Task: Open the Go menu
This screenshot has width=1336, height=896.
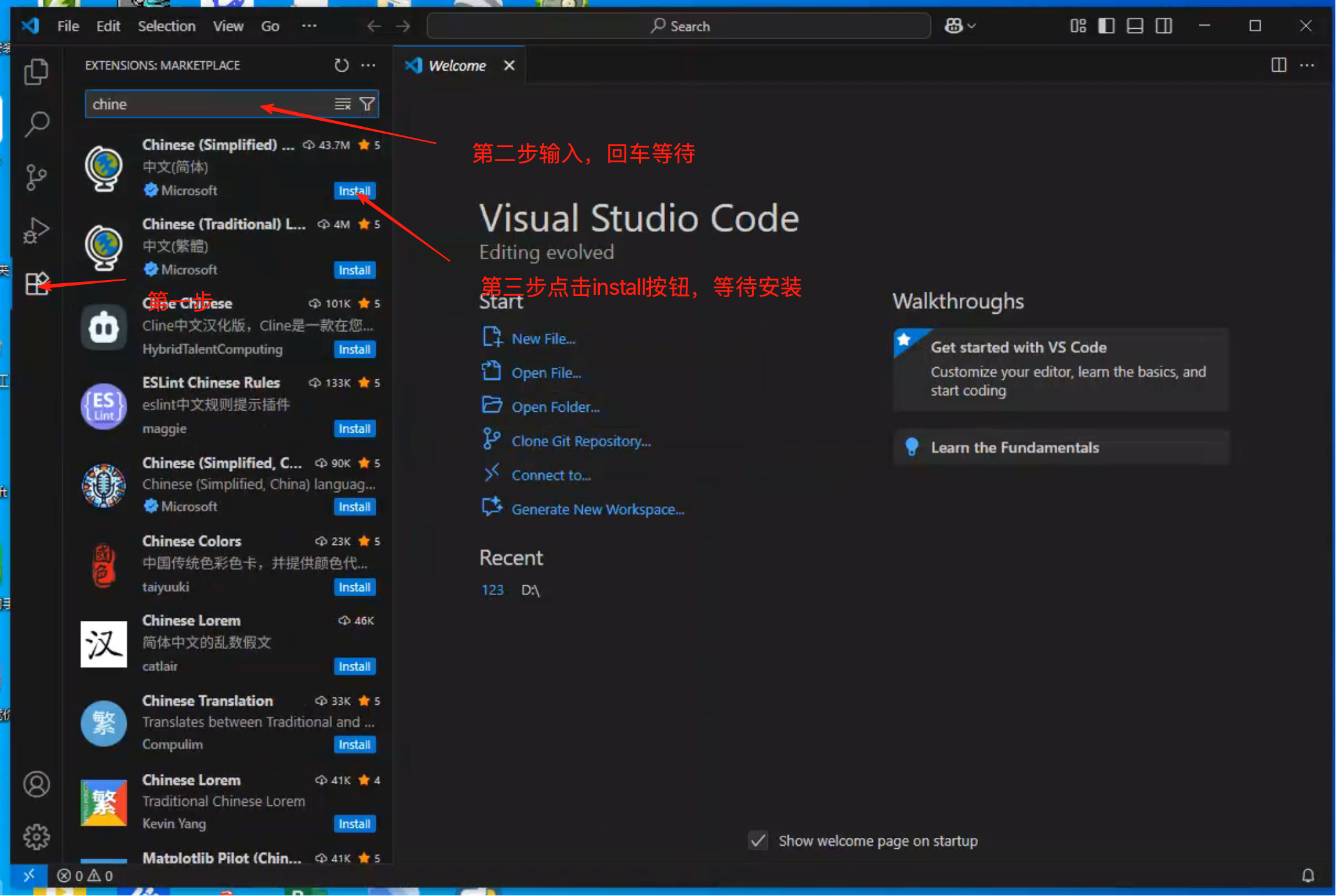Action: [x=270, y=26]
